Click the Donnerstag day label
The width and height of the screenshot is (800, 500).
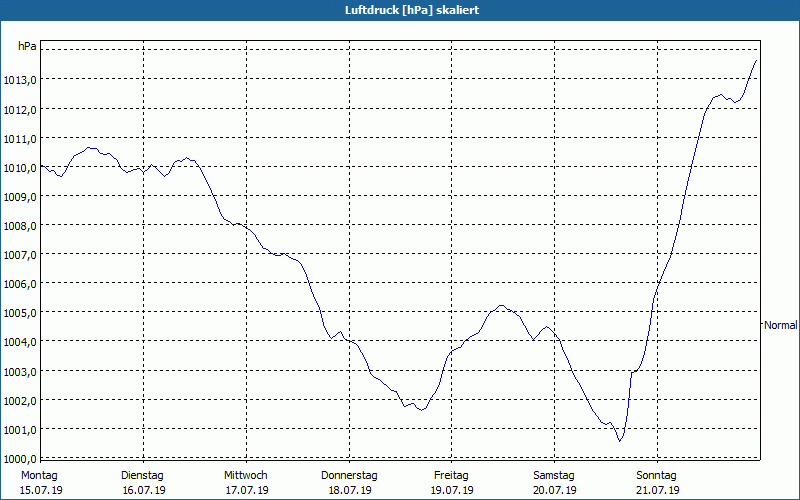tap(349, 476)
